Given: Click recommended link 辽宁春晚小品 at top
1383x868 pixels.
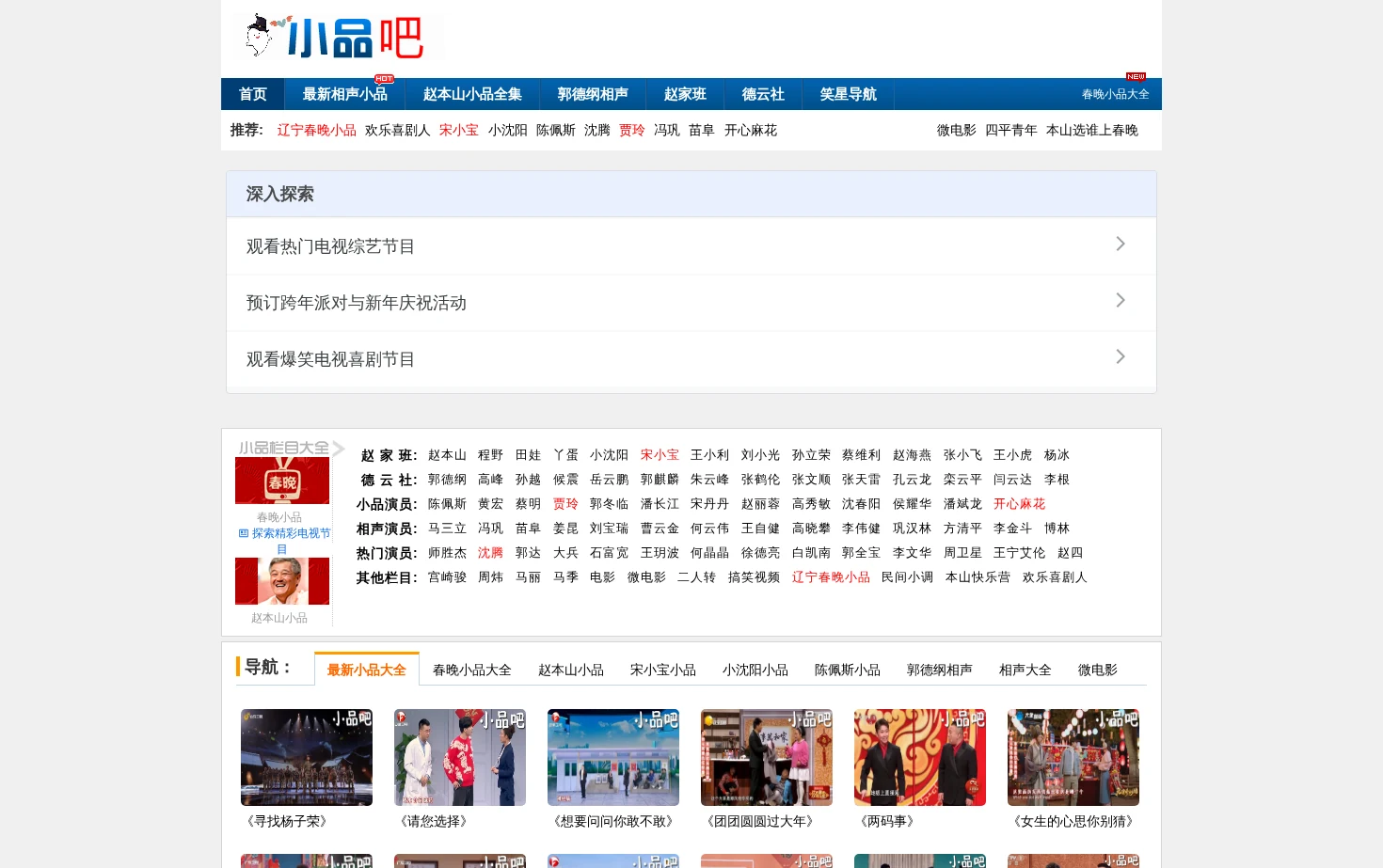Looking at the screenshot, I should pyautogui.click(x=317, y=131).
